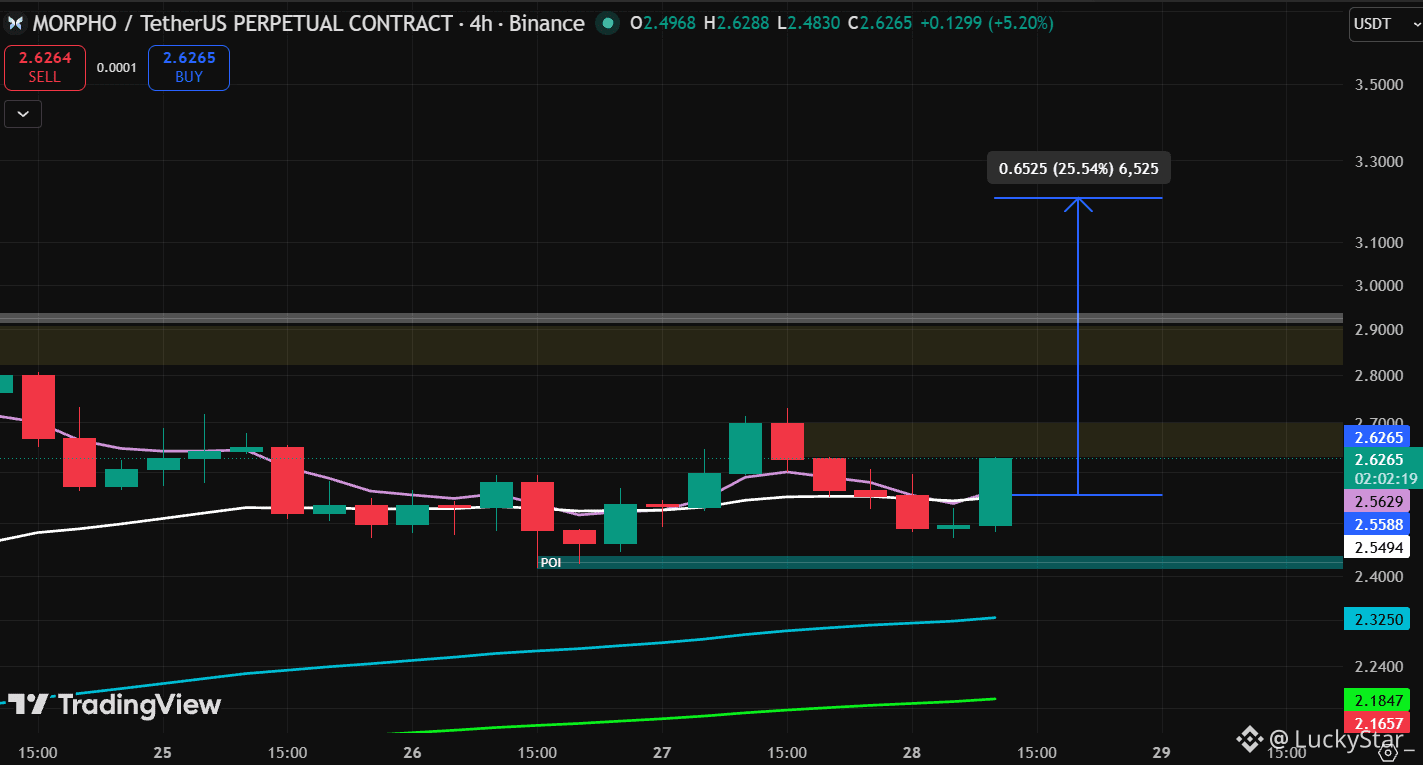Image resolution: width=1423 pixels, height=765 pixels.
Task: Click the open value O2.4968
Action: click(665, 23)
